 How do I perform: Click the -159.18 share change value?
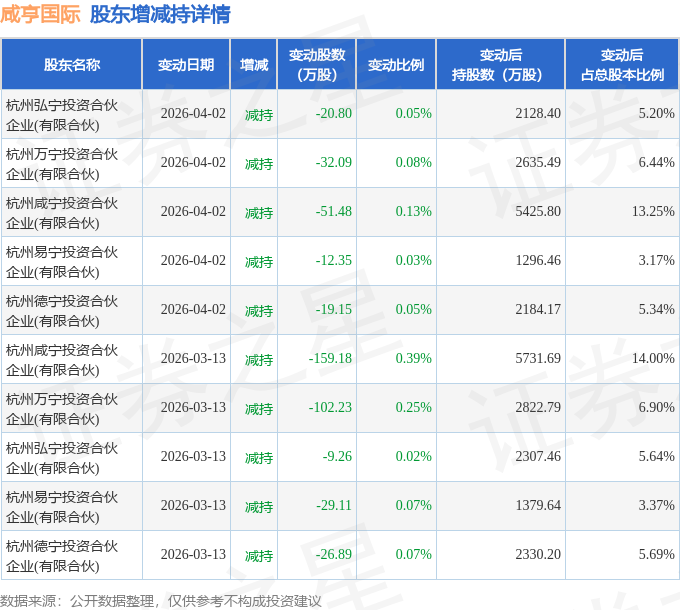click(x=330, y=359)
